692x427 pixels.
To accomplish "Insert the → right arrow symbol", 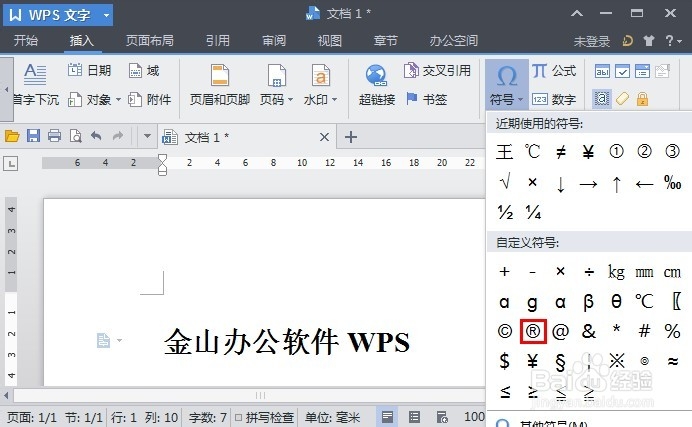I will pos(588,184).
